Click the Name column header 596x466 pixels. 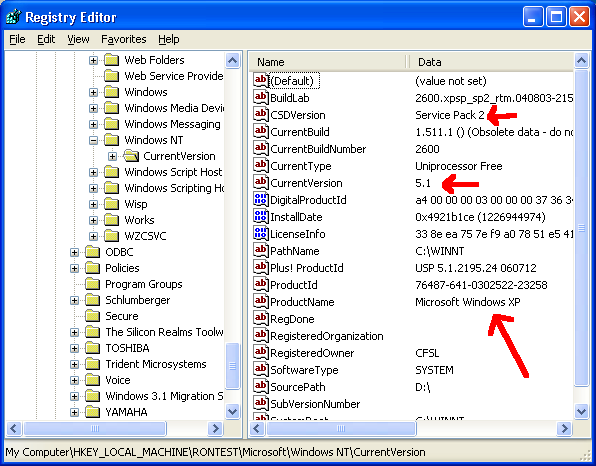click(328, 62)
